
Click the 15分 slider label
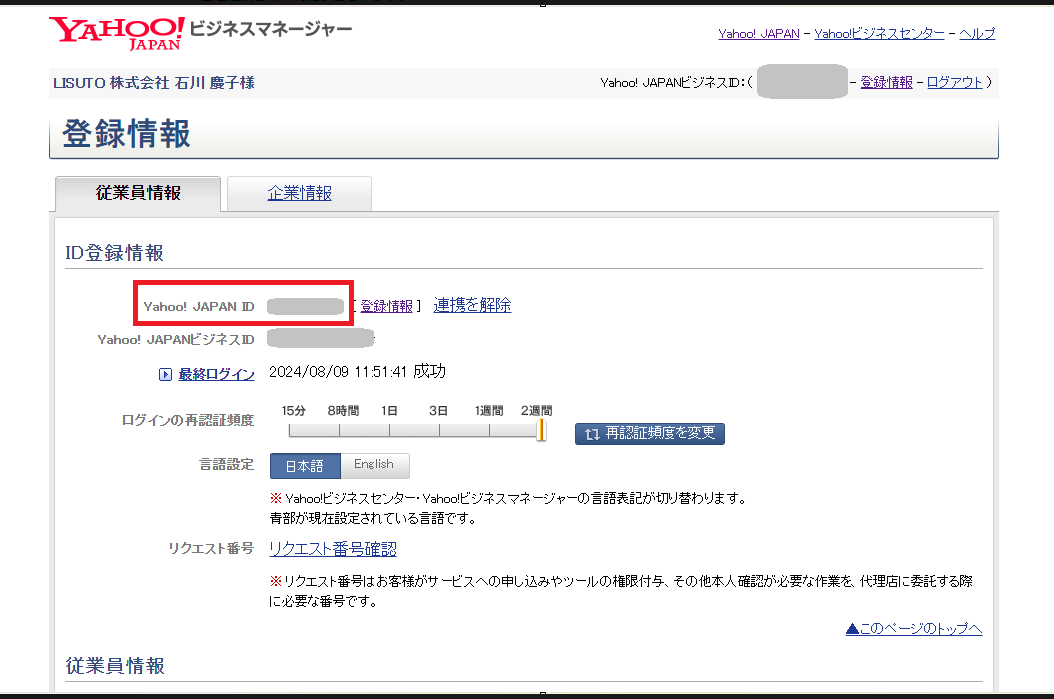pyautogui.click(x=294, y=411)
